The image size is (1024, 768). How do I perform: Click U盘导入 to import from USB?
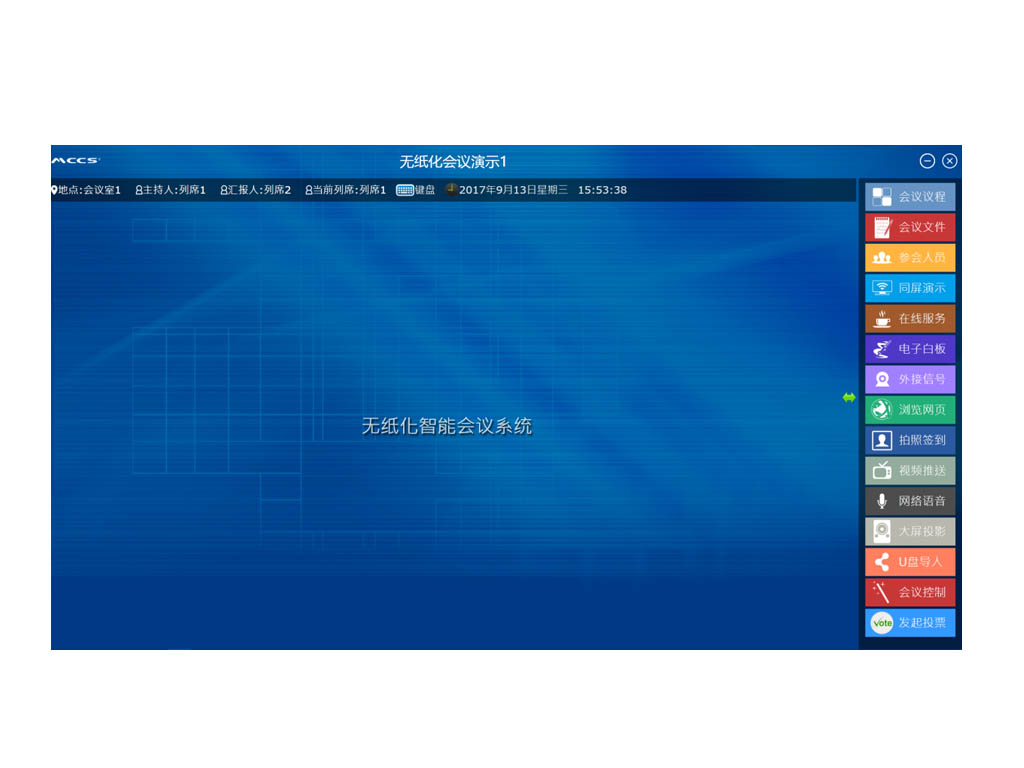point(910,562)
